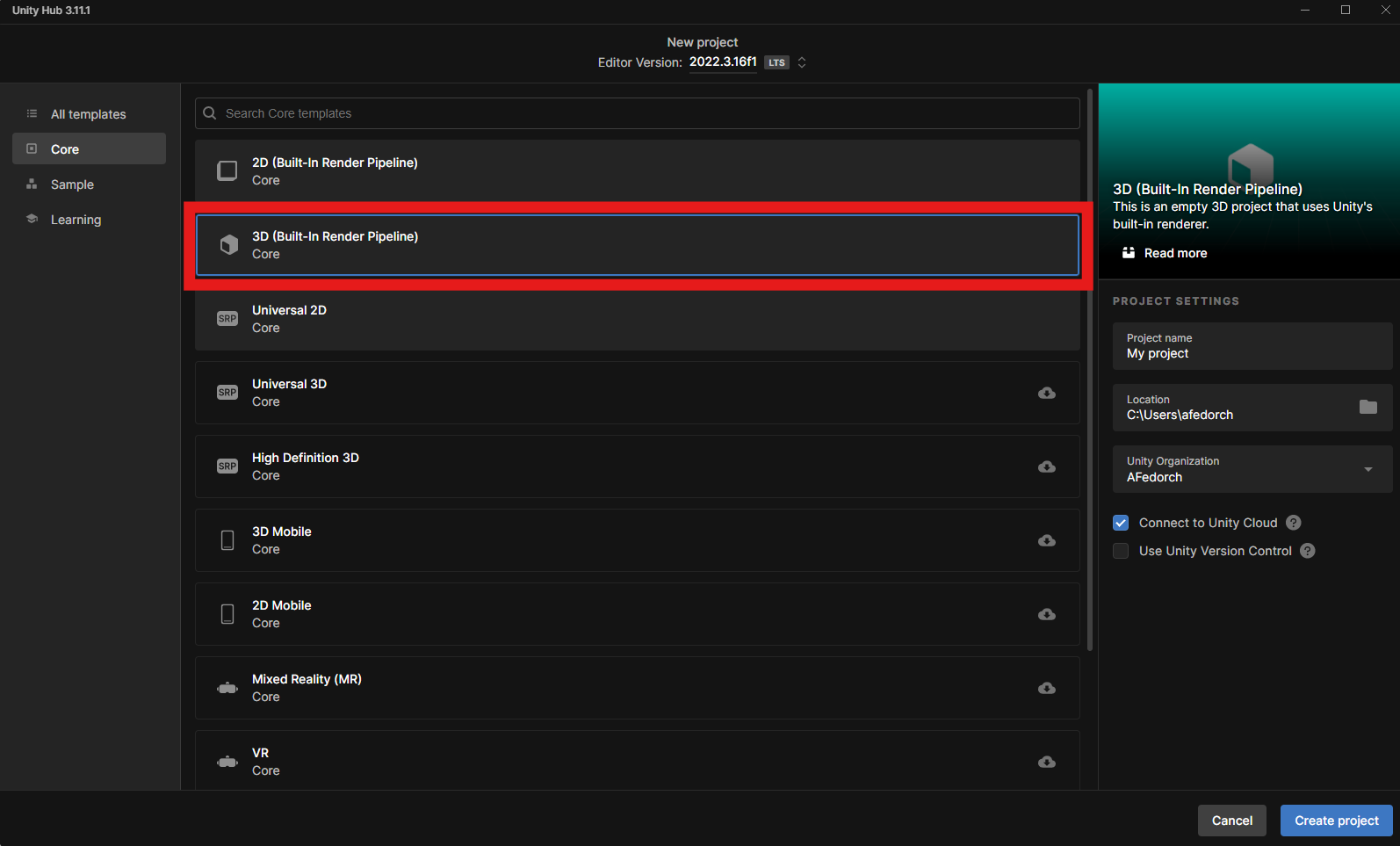Click the Mixed Reality headset icon

click(x=227, y=688)
